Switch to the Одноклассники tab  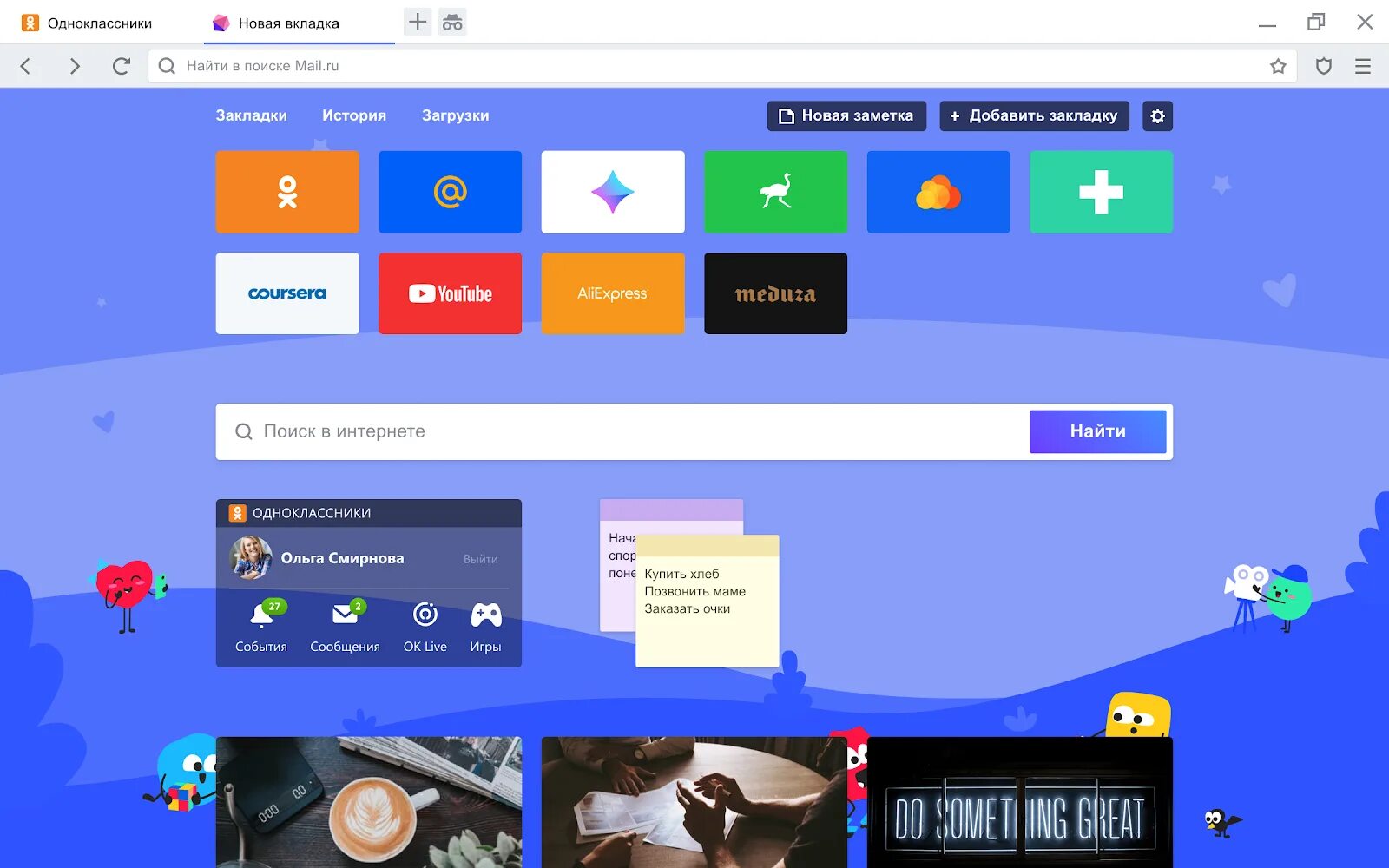[100, 23]
